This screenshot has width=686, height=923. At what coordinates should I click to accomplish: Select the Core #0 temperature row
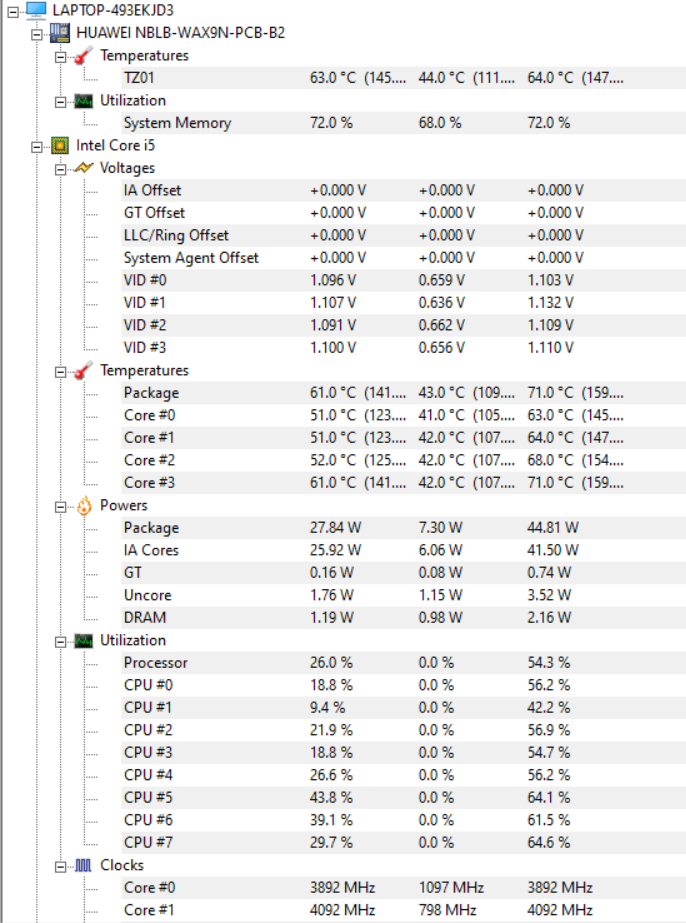(403, 415)
